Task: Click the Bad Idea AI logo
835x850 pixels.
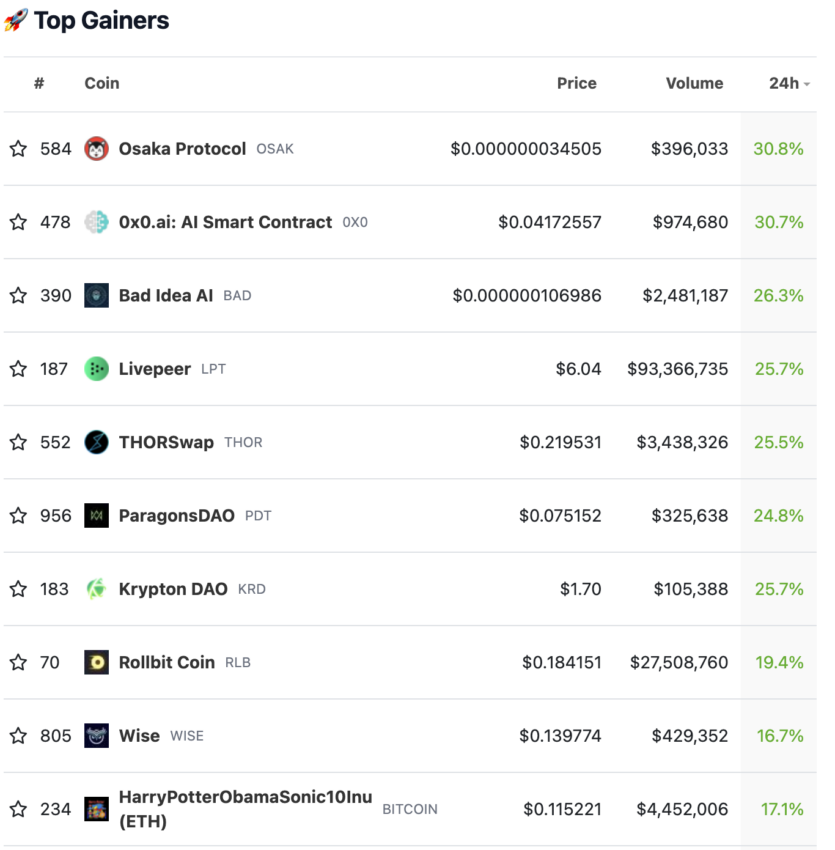Action: (x=97, y=295)
